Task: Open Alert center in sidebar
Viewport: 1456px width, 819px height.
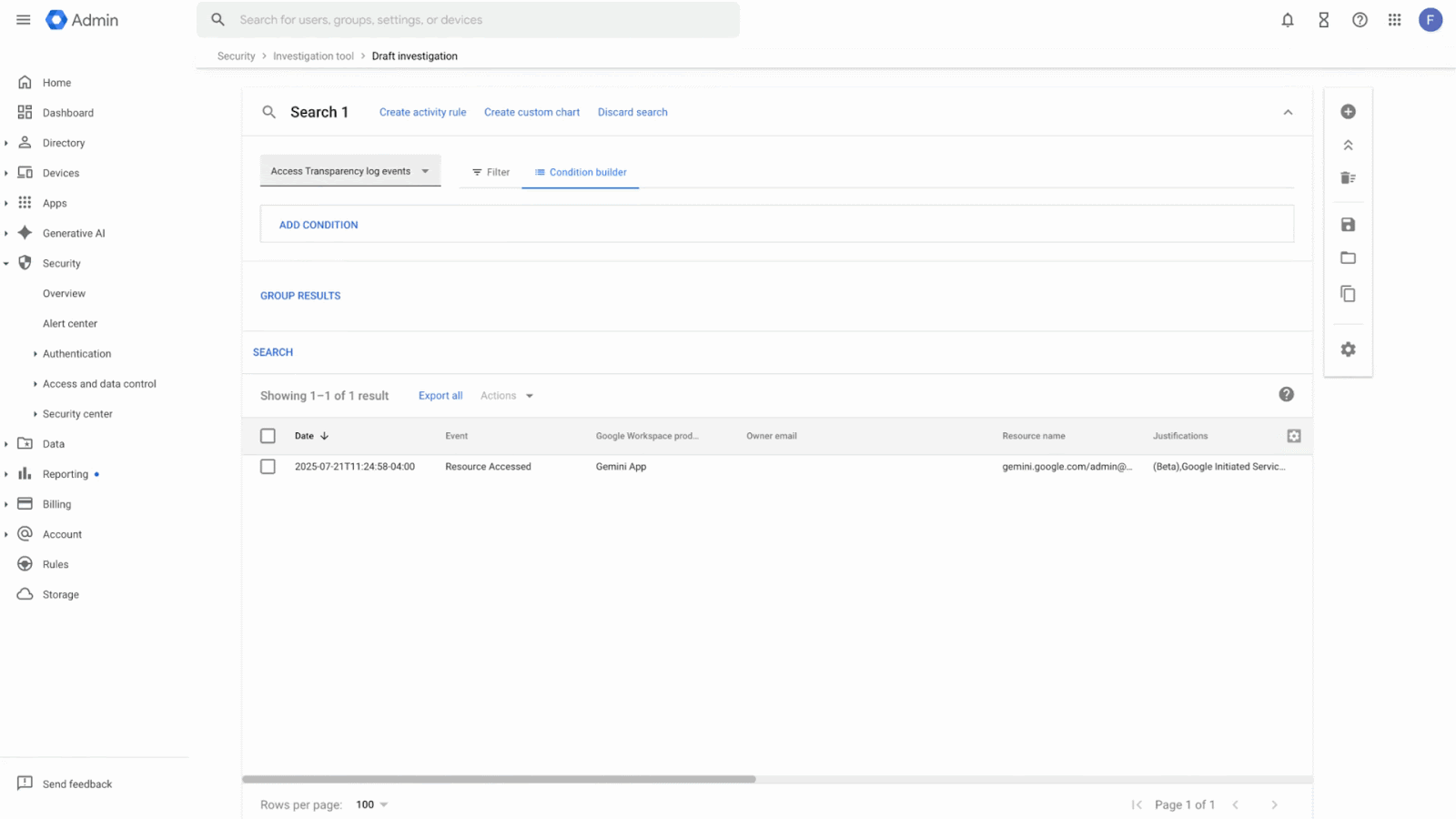Action: click(70, 324)
